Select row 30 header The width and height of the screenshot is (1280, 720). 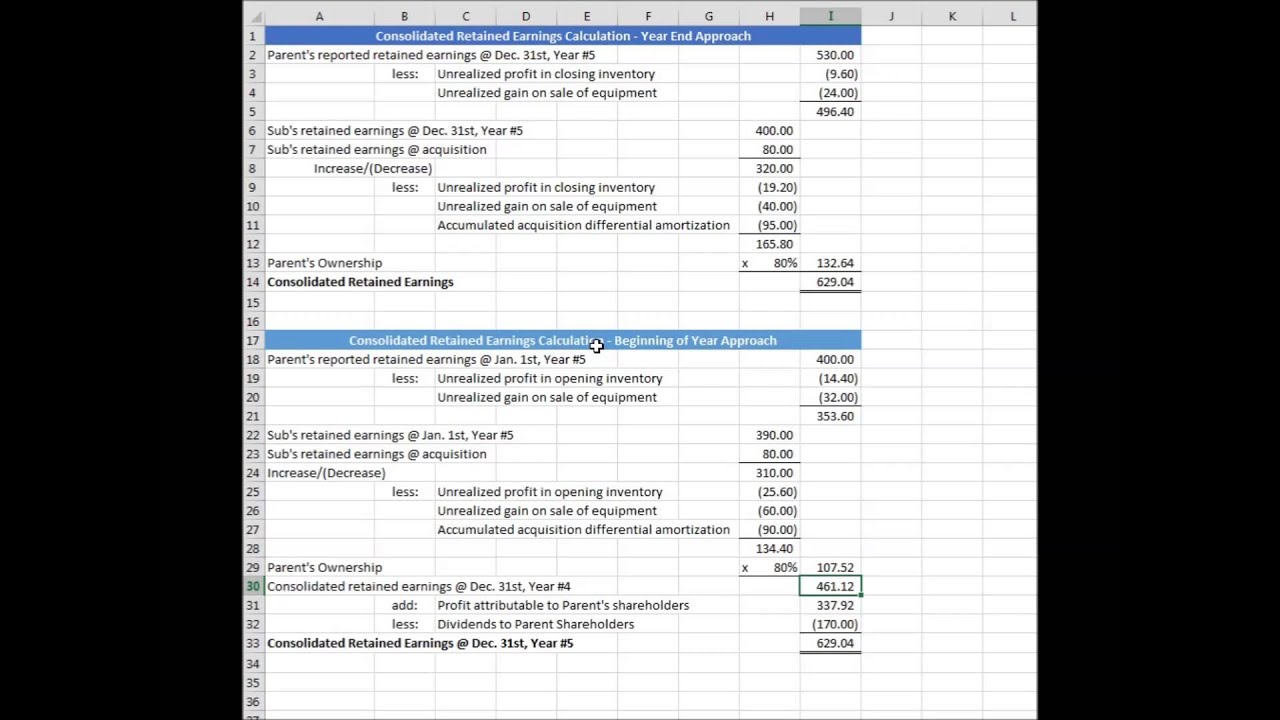point(254,586)
